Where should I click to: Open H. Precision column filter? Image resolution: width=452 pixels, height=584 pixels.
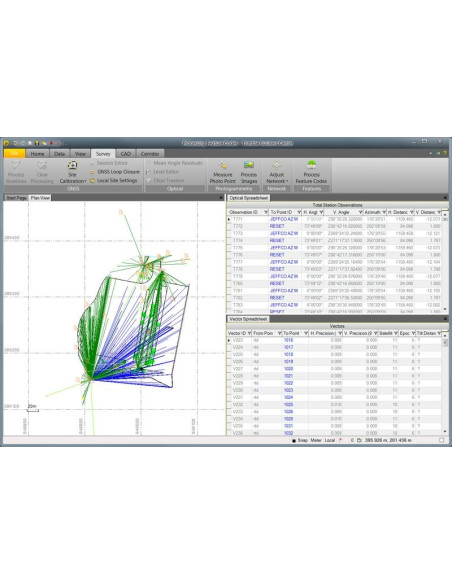pyautogui.click(x=340, y=333)
